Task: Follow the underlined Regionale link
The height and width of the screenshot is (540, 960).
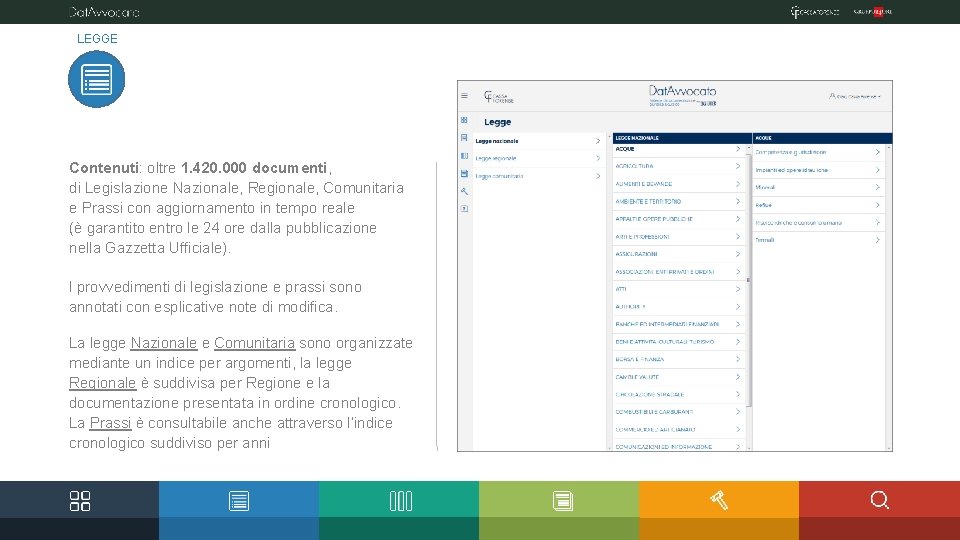Action: [102, 383]
